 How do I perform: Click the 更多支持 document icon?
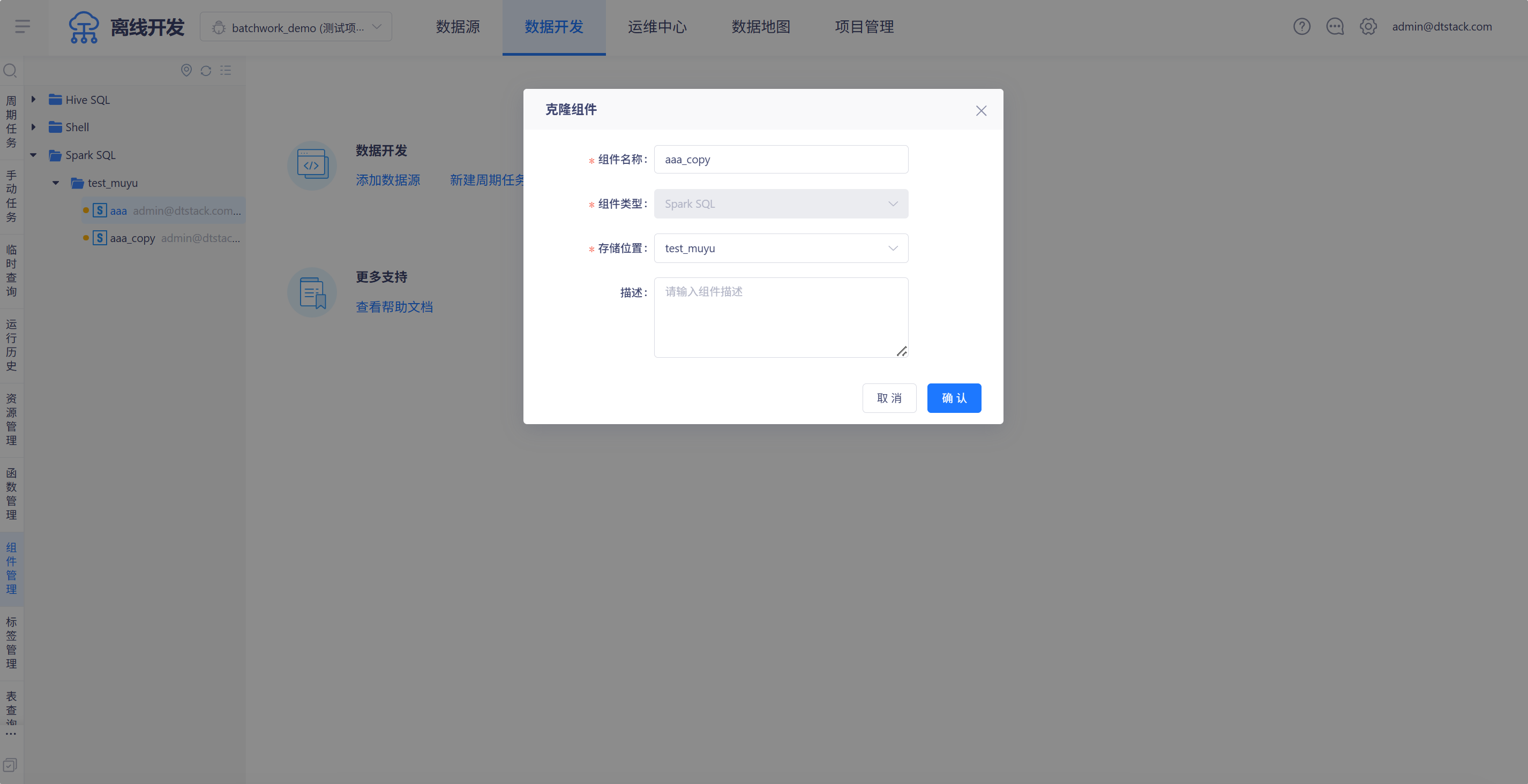tap(312, 292)
